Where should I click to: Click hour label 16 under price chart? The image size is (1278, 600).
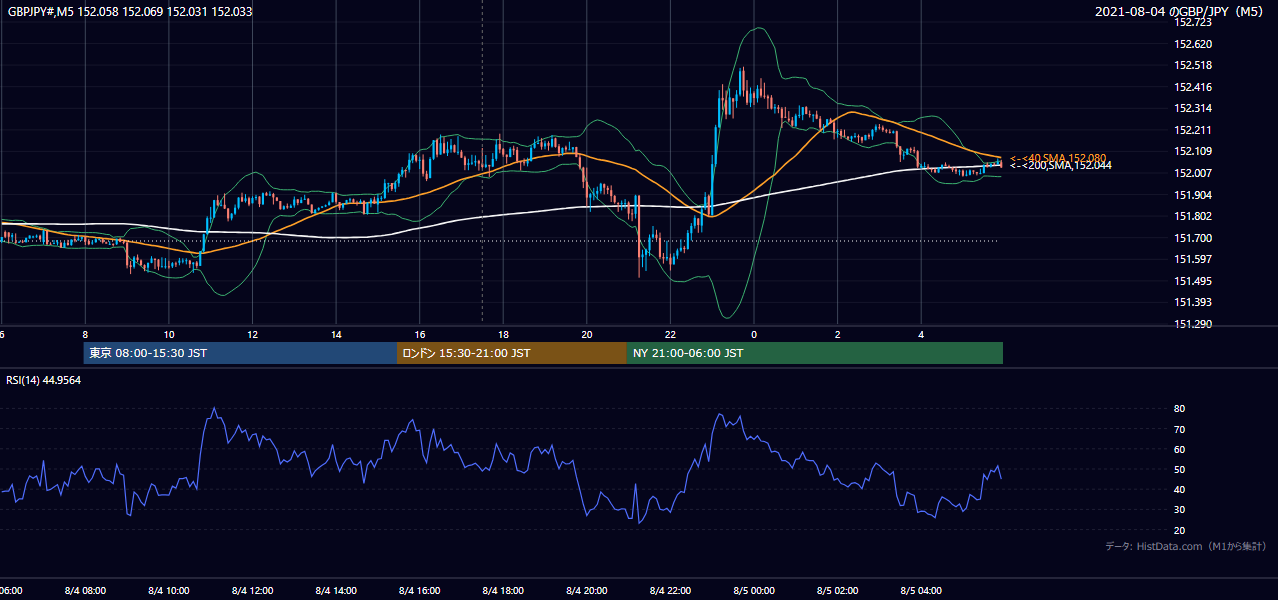(x=420, y=334)
